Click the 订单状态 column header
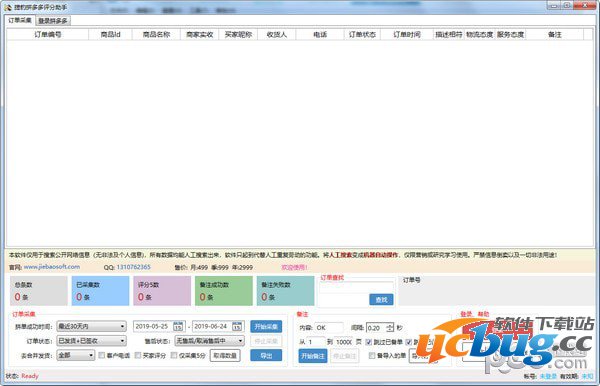Screen dimensions: 600x386 pyautogui.click(x=362, y=34)
